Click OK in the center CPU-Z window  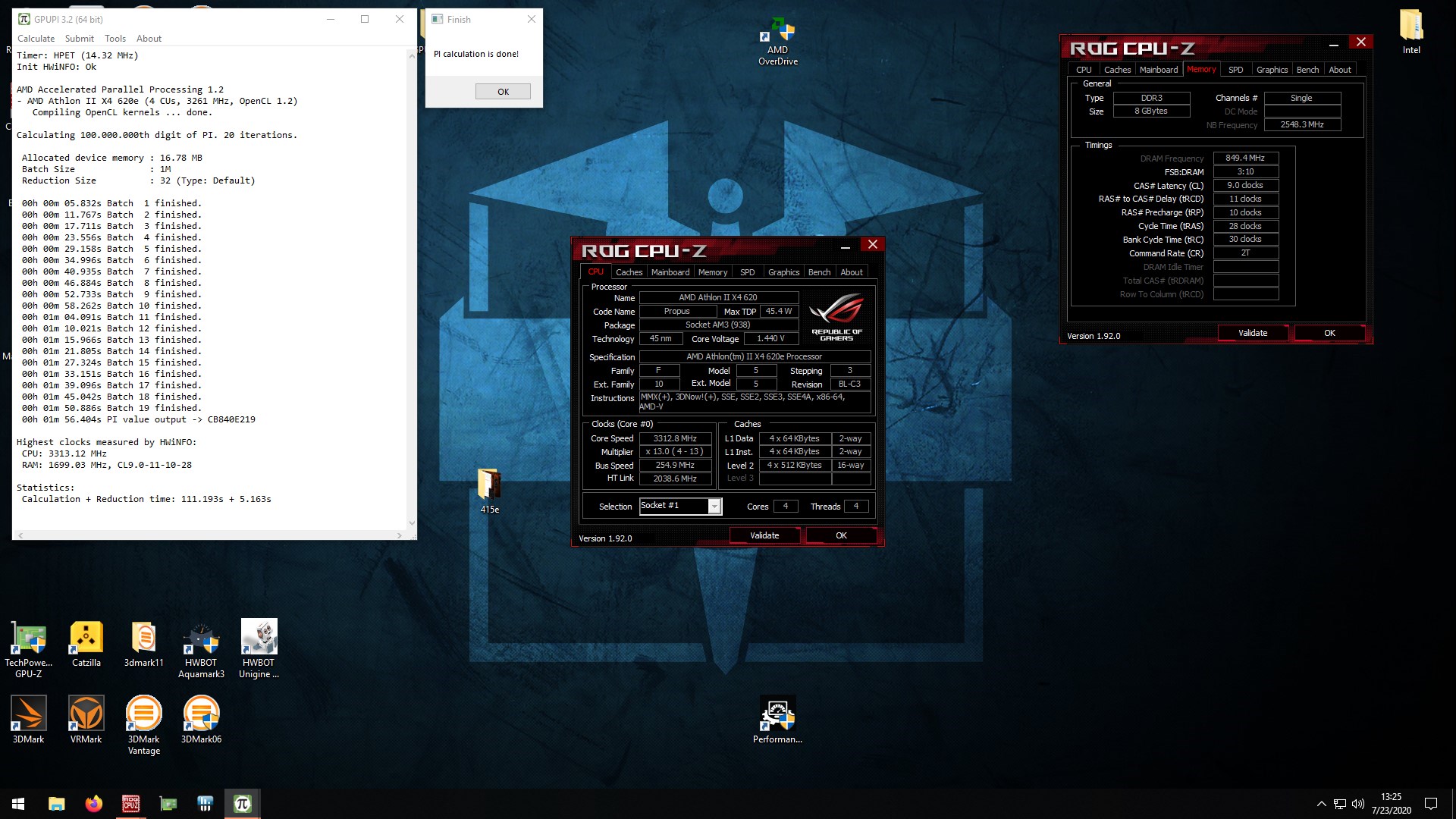pos(841,535)
